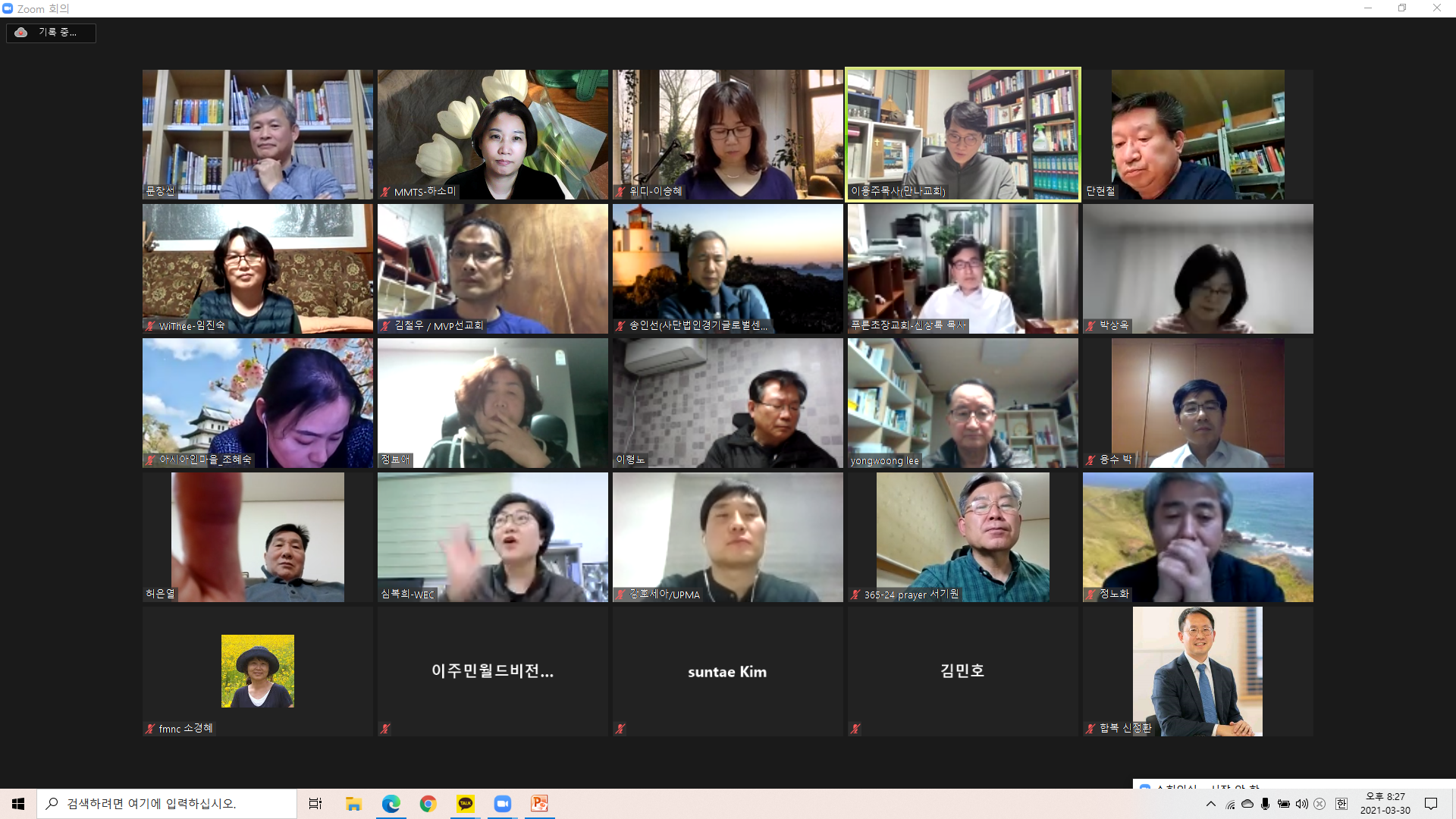The width and height of the screenshot is (1456, 819).
Task: Open Task View in the taskbar
Action: (315, 804)
